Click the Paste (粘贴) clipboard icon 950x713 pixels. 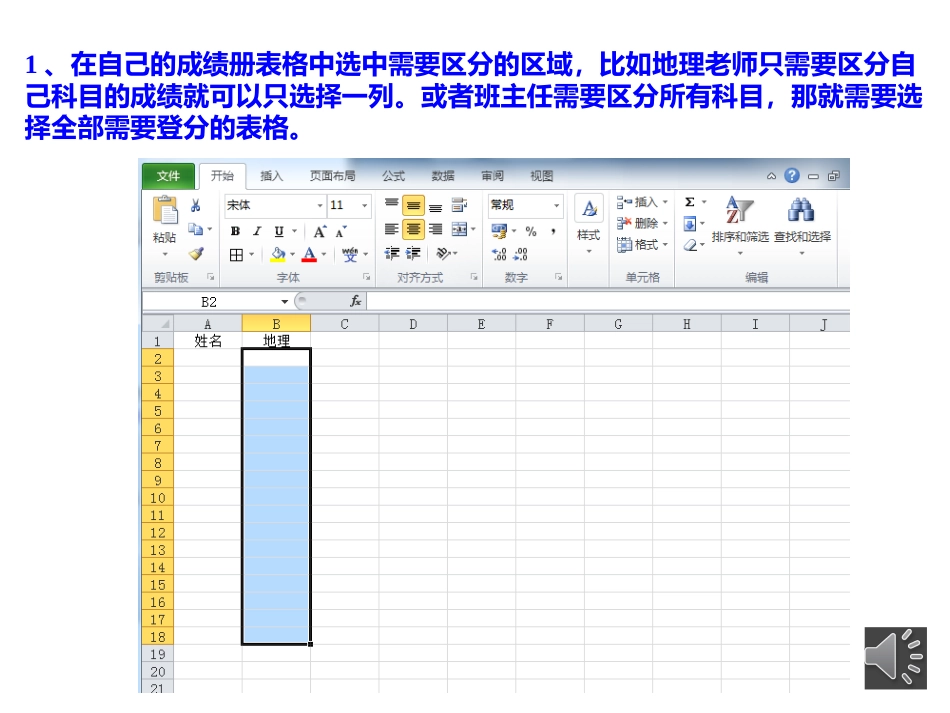pos(165,210)
